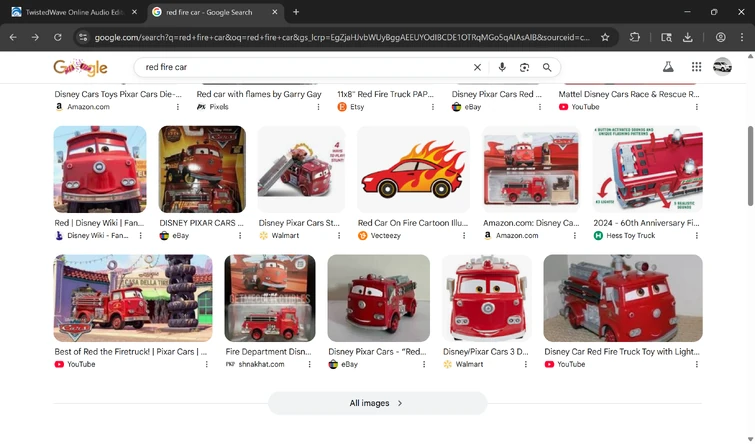Open Disney Wiki Red fire truck thumbnail
The height and width of the screenshot is (444, 755).
pyautogui.click(x=100, y=169)
